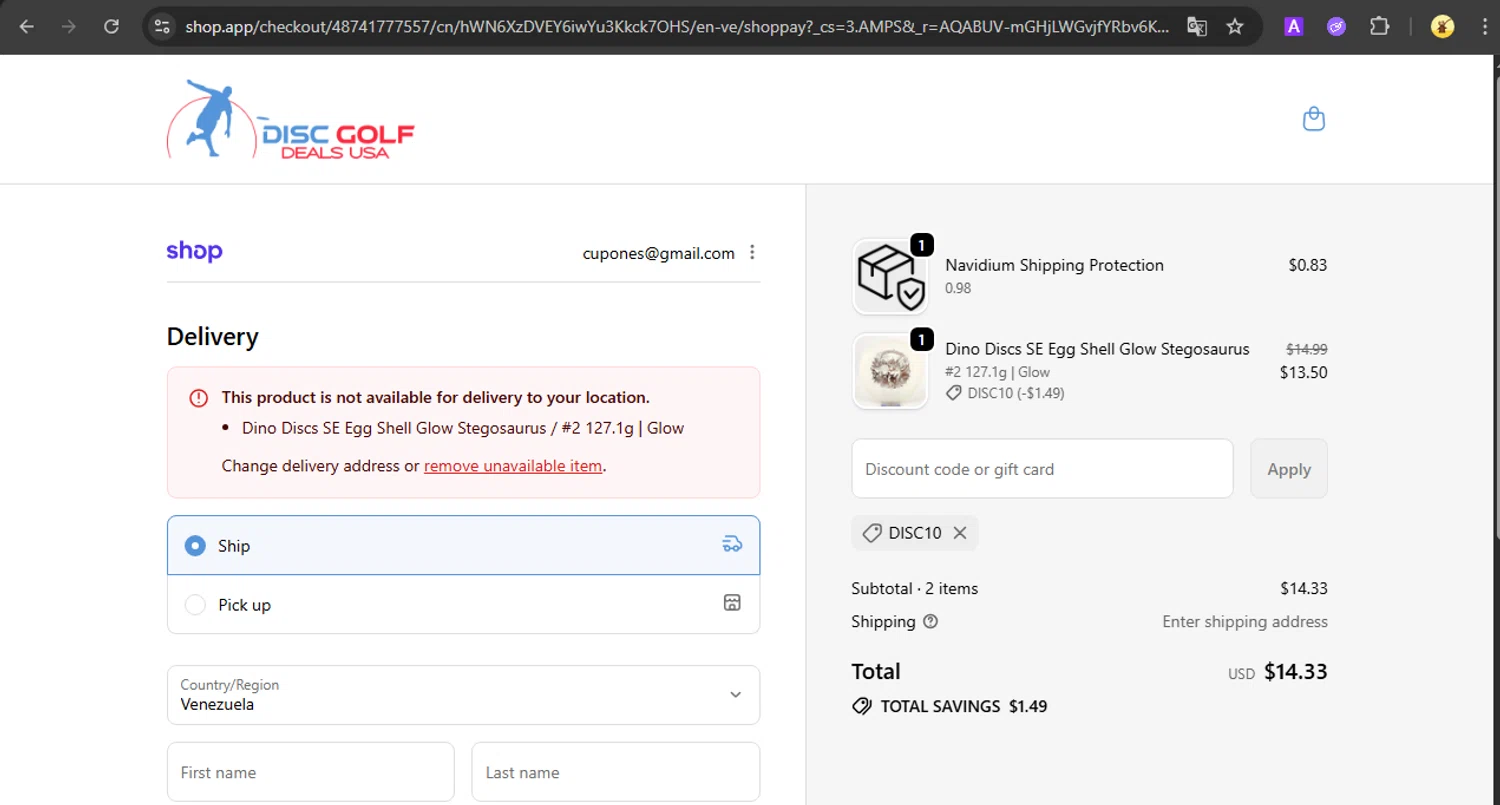
Task: Click the 'Enter shipping address' text
Action: pos(1244,622)
